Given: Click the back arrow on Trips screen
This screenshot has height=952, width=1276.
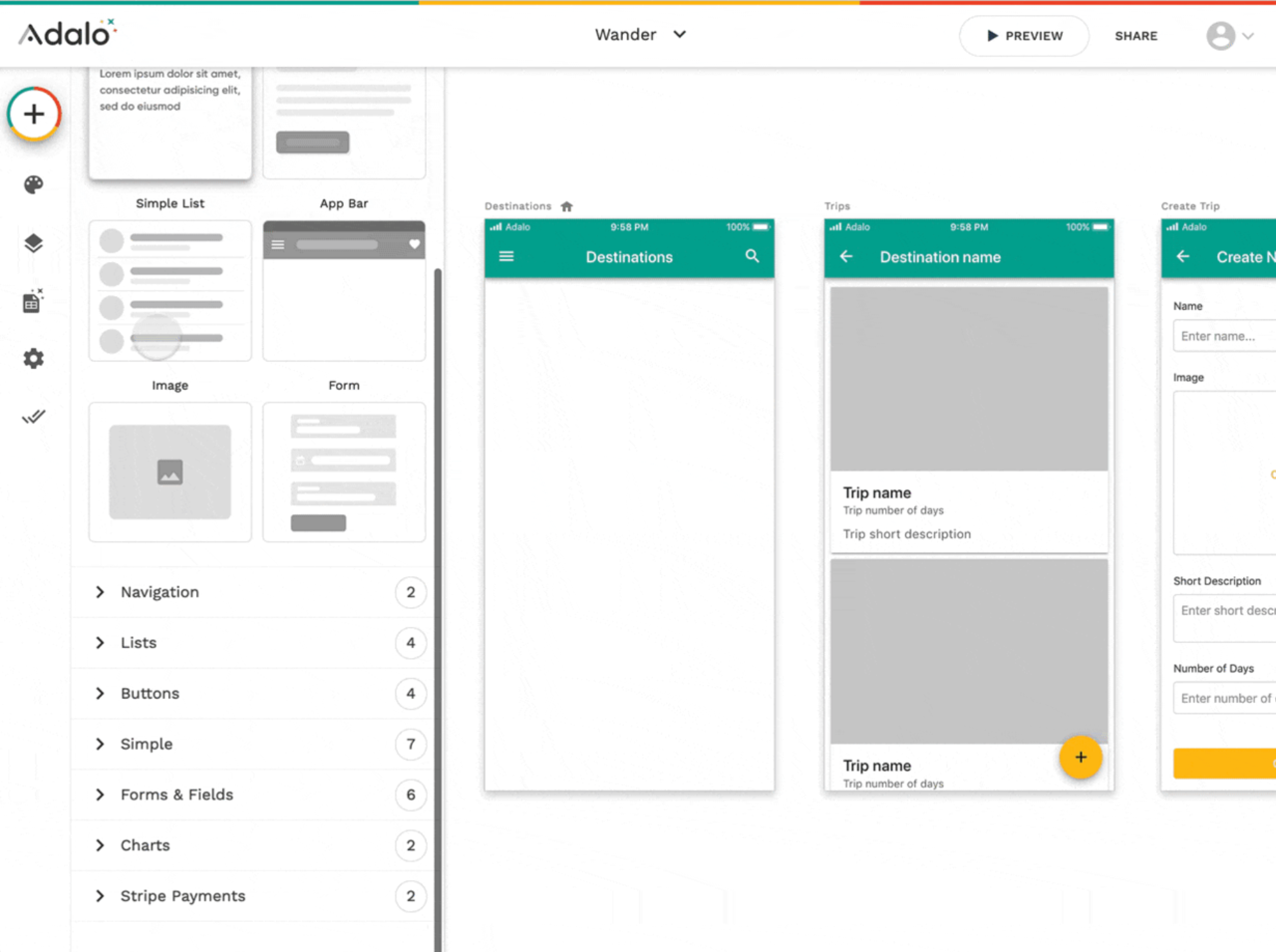Looking at the screenshot, I should [846, 256].
